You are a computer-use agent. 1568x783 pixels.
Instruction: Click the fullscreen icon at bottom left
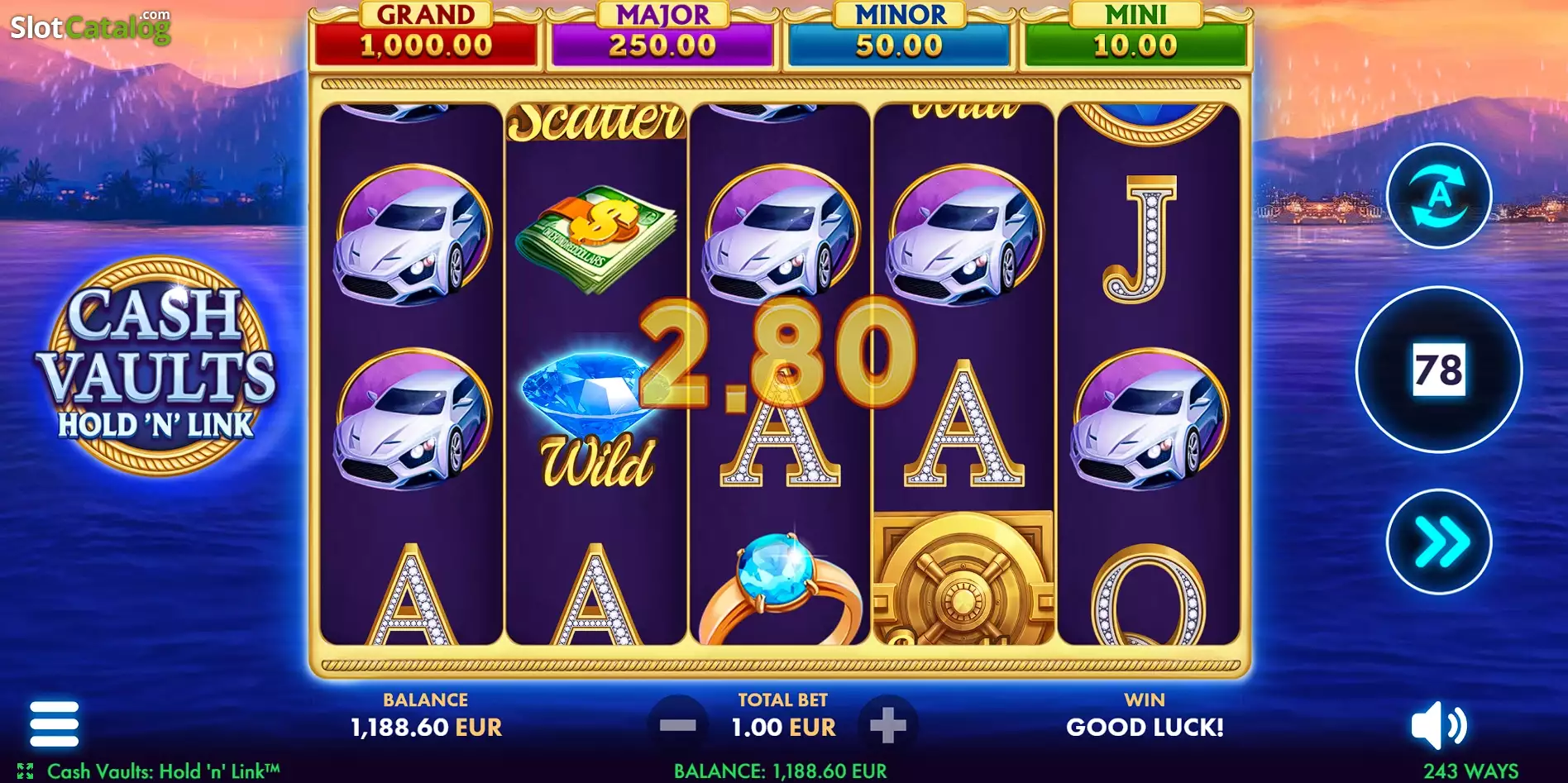click(x=25, y=771)
